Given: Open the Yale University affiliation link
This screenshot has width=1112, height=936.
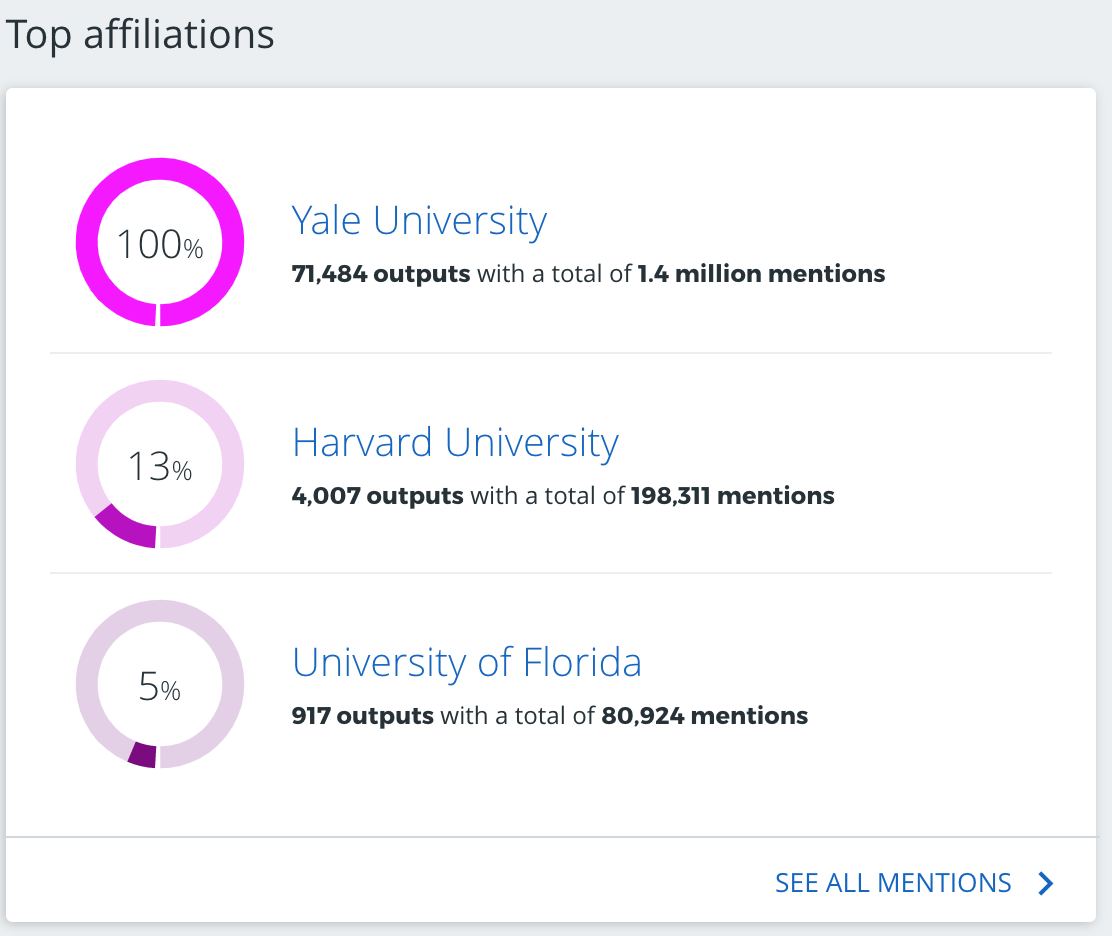Looking at the screenshot, I should tap(419, 221).
